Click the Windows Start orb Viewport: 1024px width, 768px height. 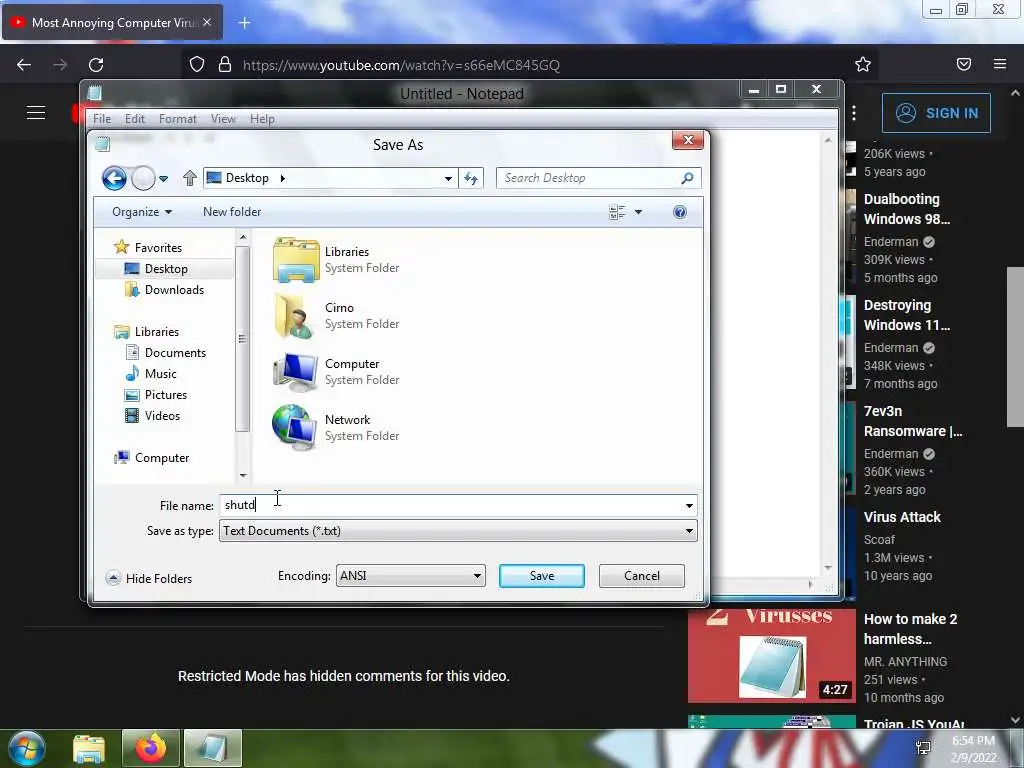[x=27, y=748]
